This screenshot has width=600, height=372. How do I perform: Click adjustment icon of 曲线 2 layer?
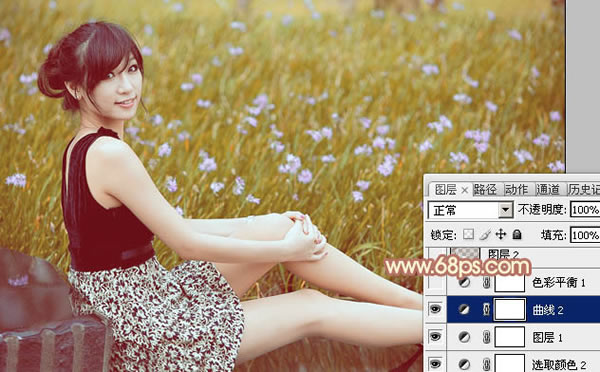coord(464,309)
